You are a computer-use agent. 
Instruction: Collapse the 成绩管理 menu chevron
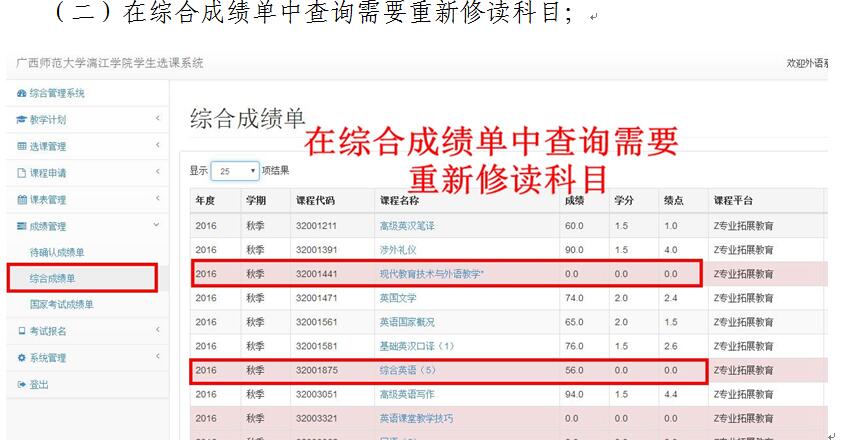(157, 227)
